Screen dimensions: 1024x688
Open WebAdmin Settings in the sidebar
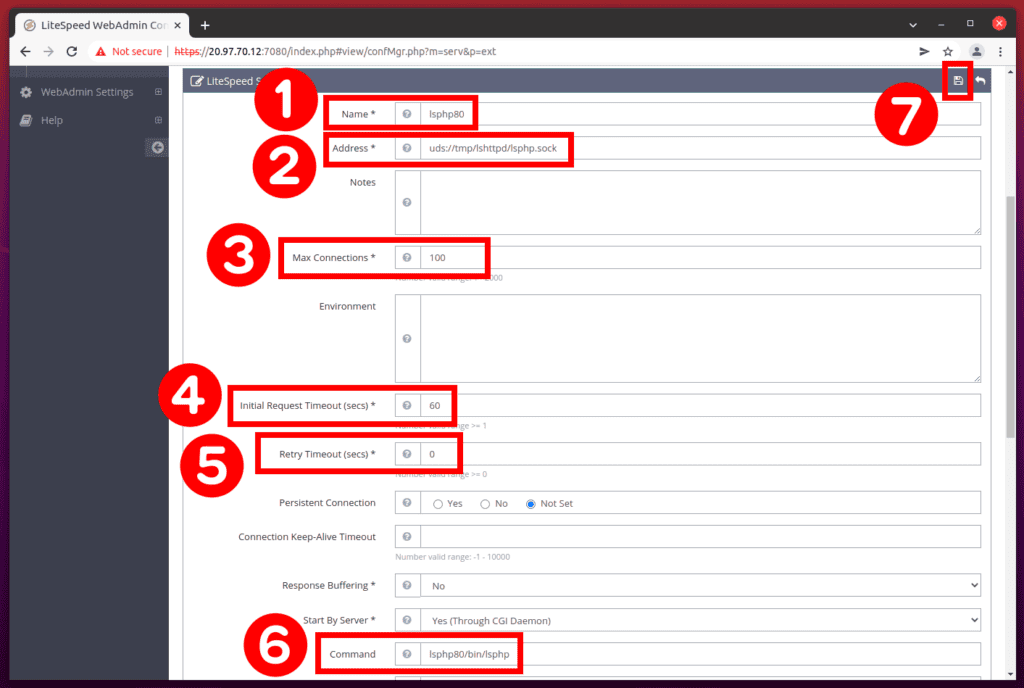point(87,92)
